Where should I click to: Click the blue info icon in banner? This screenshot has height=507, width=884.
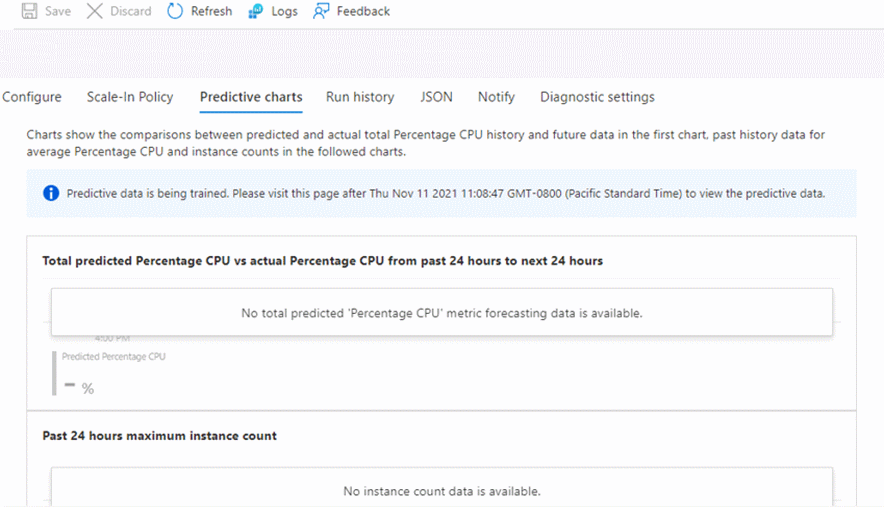[x=50, y=193]
